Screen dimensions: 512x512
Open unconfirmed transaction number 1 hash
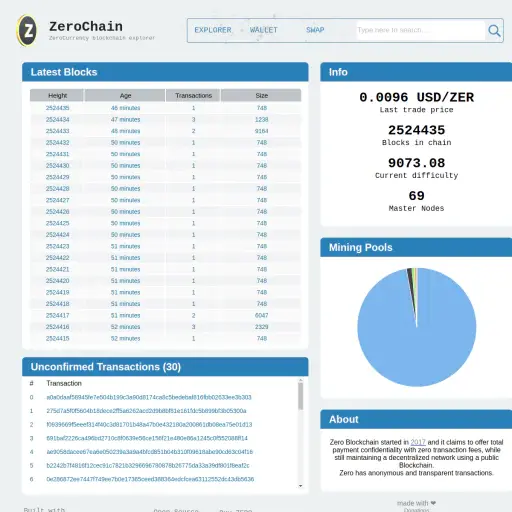[146, 411]
